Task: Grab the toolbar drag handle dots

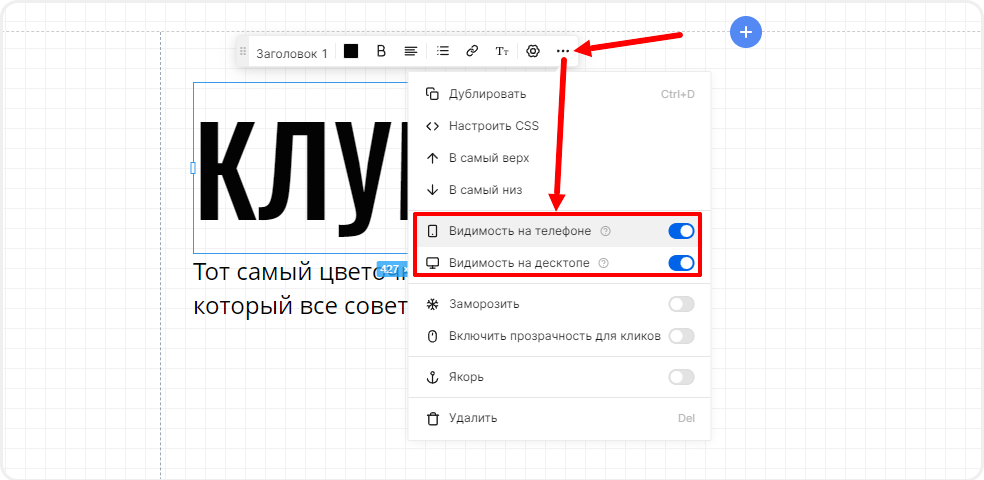Action: coord(243,52)
